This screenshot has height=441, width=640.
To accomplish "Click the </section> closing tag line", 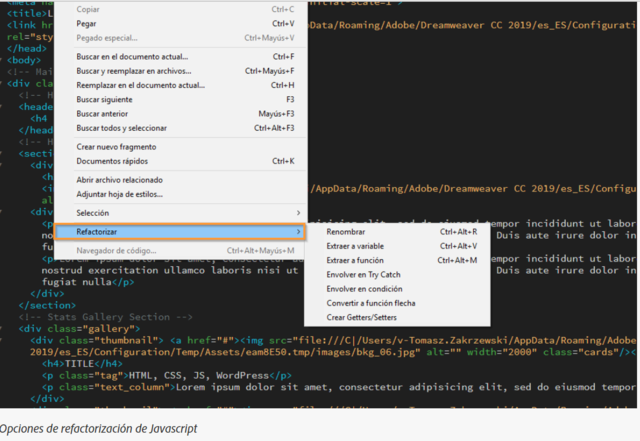I will pyautogui.click(x=47, y=305).
